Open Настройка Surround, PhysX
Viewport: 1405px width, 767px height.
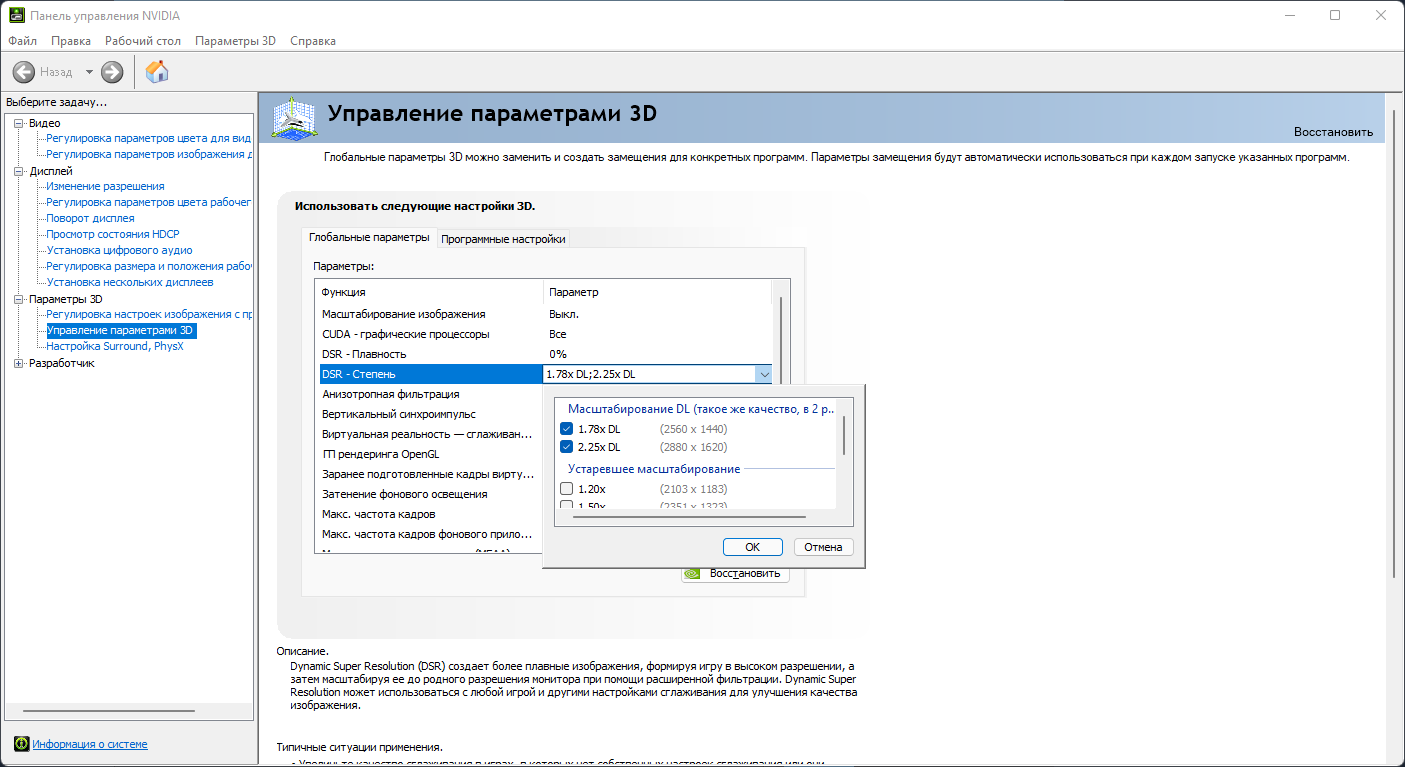[x=115, y=346]
